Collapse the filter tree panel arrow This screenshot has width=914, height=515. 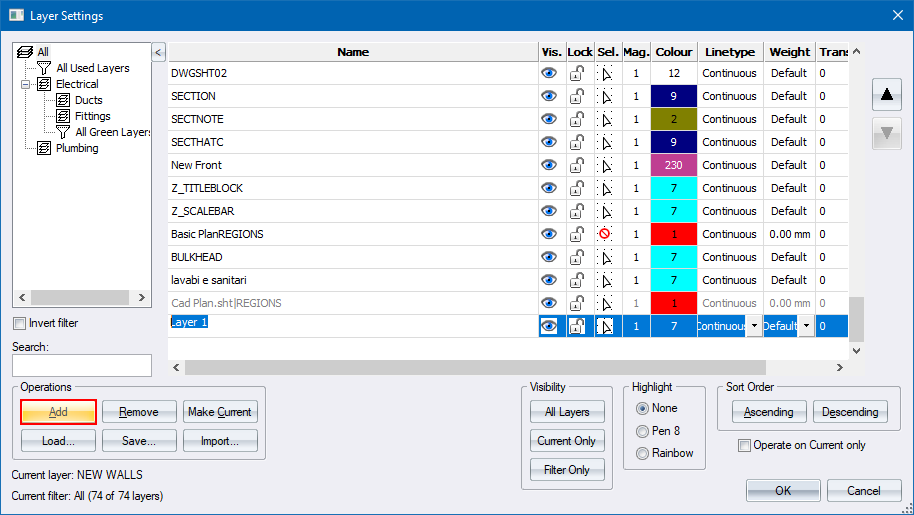[x=158, y=51]
